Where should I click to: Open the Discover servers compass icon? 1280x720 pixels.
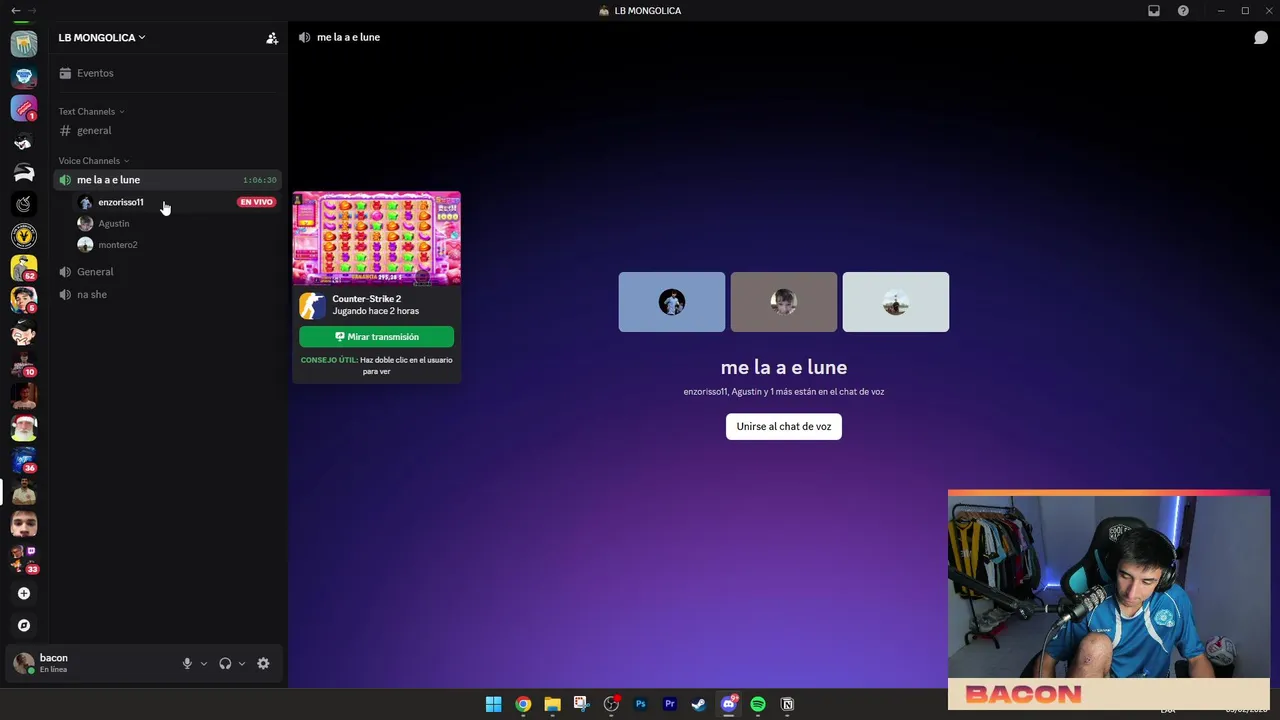[x=24, y=626]
